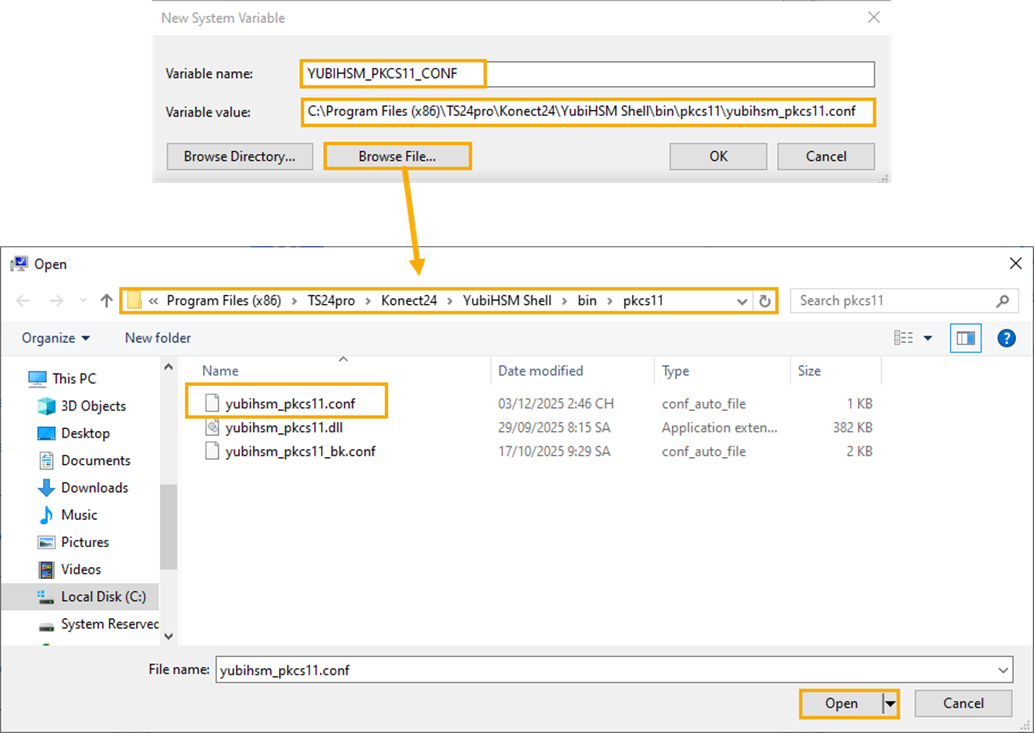Close the Open file dialog
1034x733 pixels.
(x=1016, y=264)
